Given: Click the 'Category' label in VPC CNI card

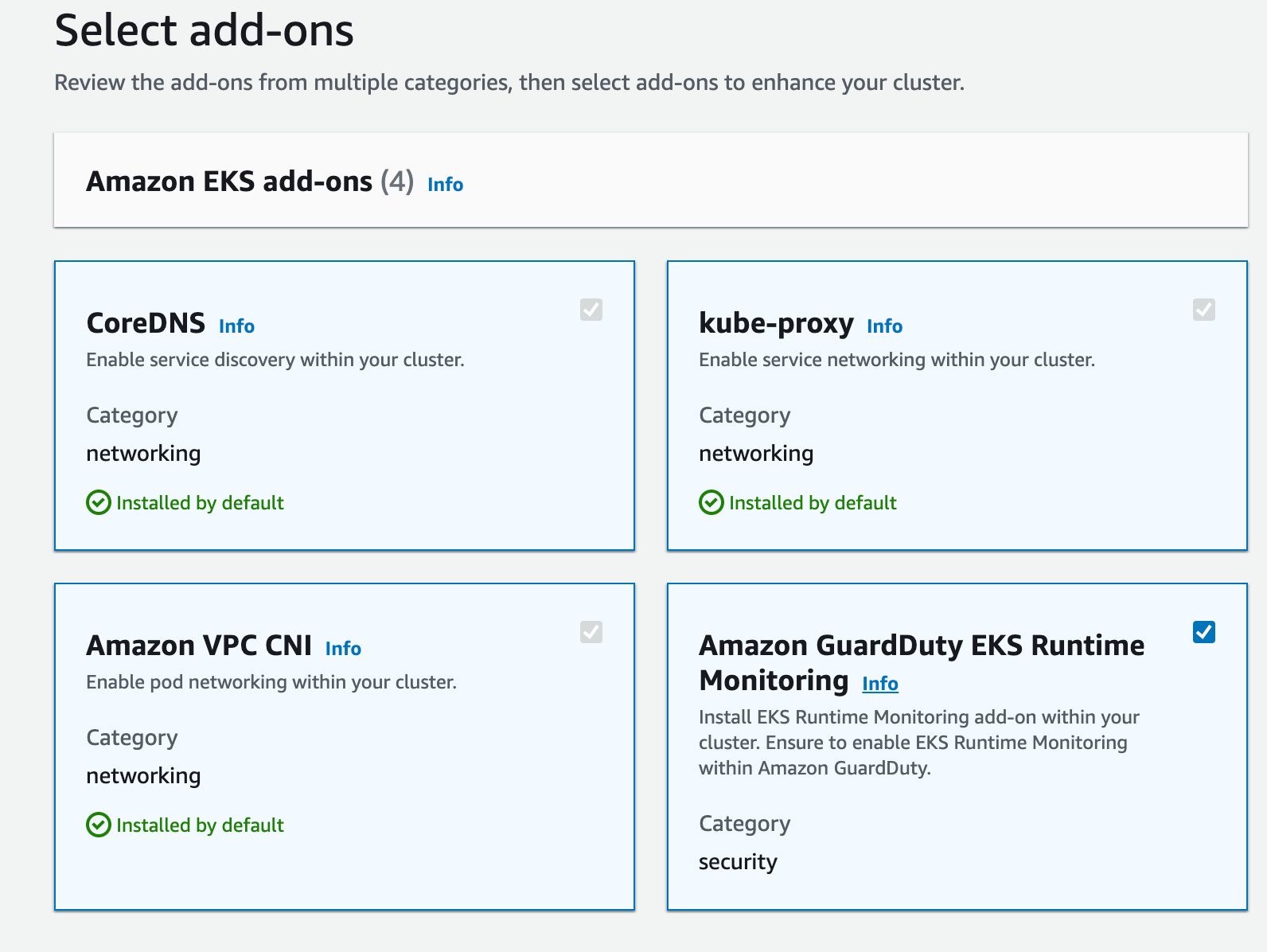Looking at the screenshot, I should click(x=132, y=738).
